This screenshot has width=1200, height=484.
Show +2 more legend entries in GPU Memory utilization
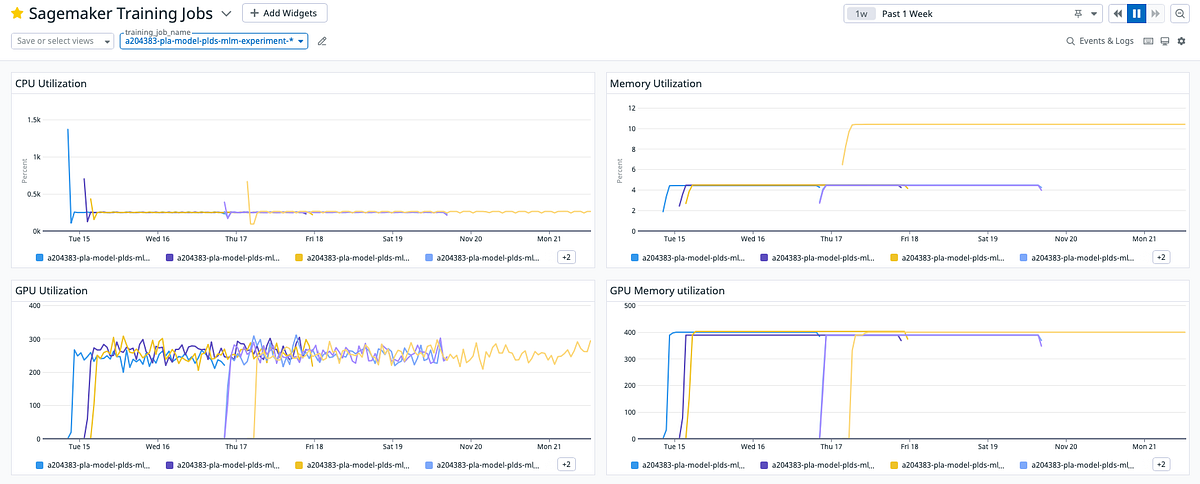[x=1161, y=464]
